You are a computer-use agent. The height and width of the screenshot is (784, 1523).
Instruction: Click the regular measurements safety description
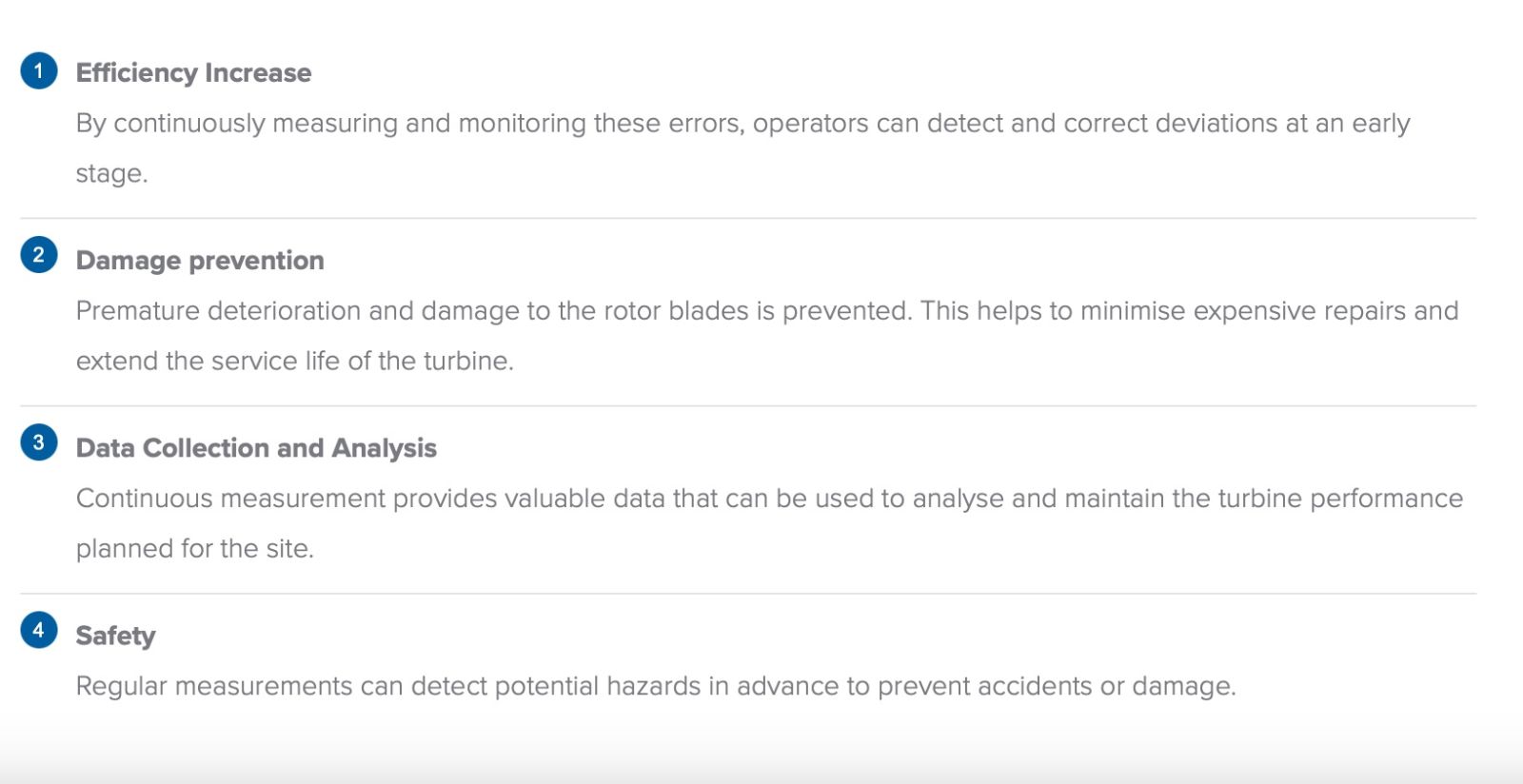(656, 686)
